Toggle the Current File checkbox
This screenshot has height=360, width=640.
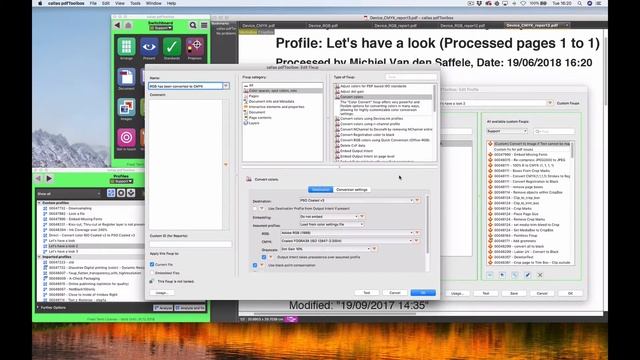(152, 264)
